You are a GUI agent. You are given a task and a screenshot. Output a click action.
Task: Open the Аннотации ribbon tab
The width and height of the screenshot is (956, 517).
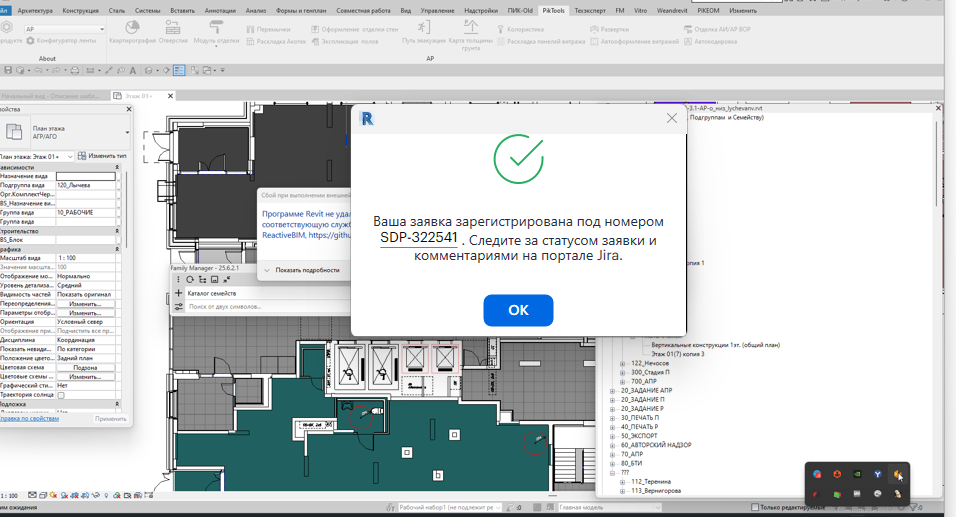pos(222,9)
